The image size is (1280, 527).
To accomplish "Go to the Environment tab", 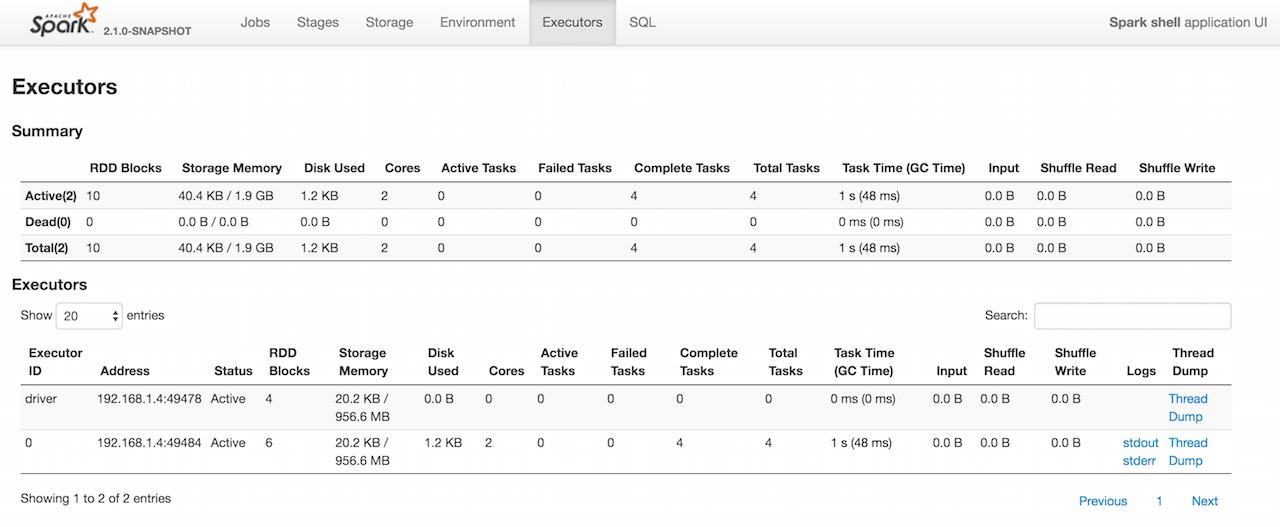I will point(478,22).
